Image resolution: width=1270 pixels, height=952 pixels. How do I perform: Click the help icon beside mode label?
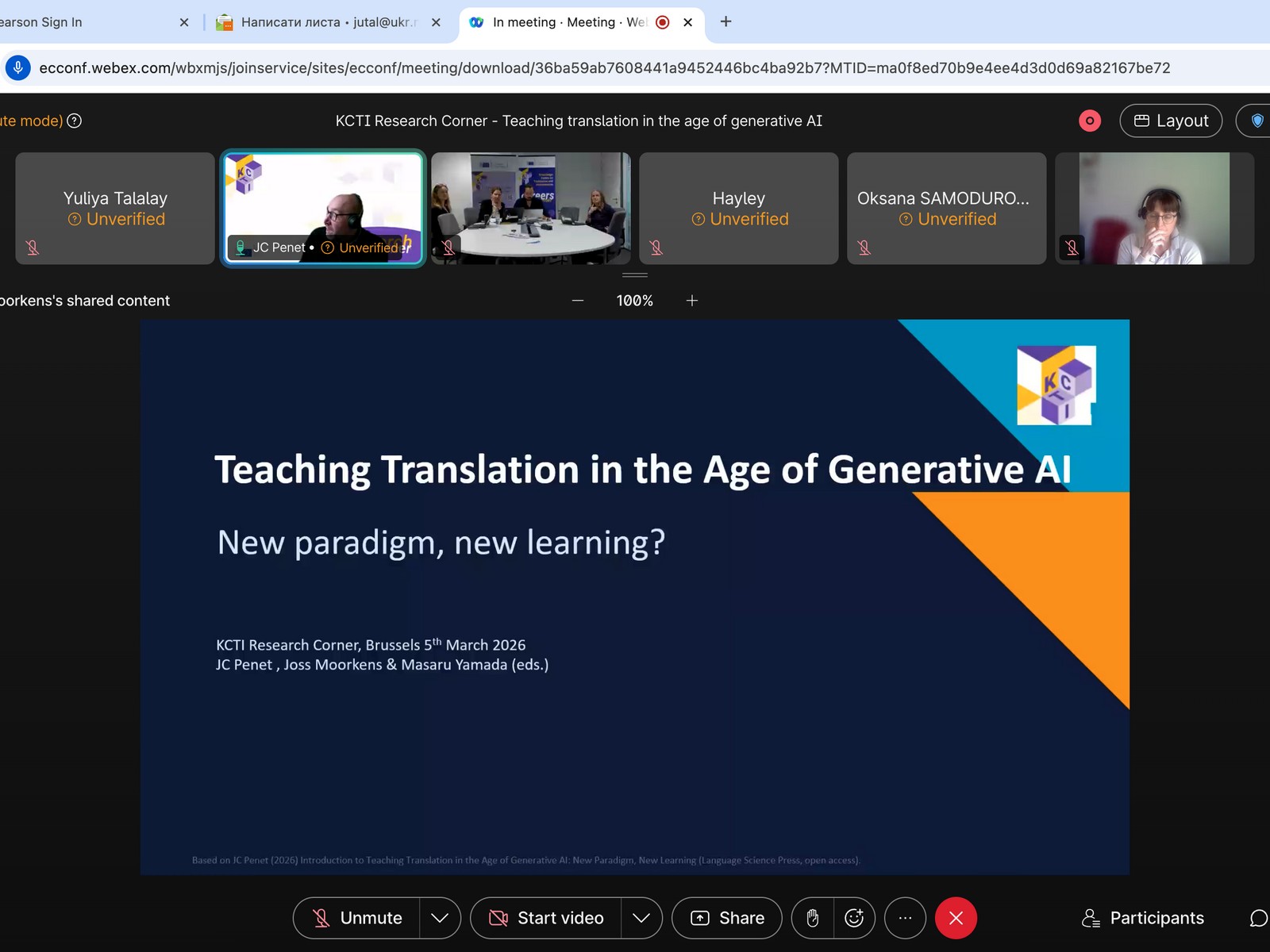pyautogui.click(x=74, y=121)
